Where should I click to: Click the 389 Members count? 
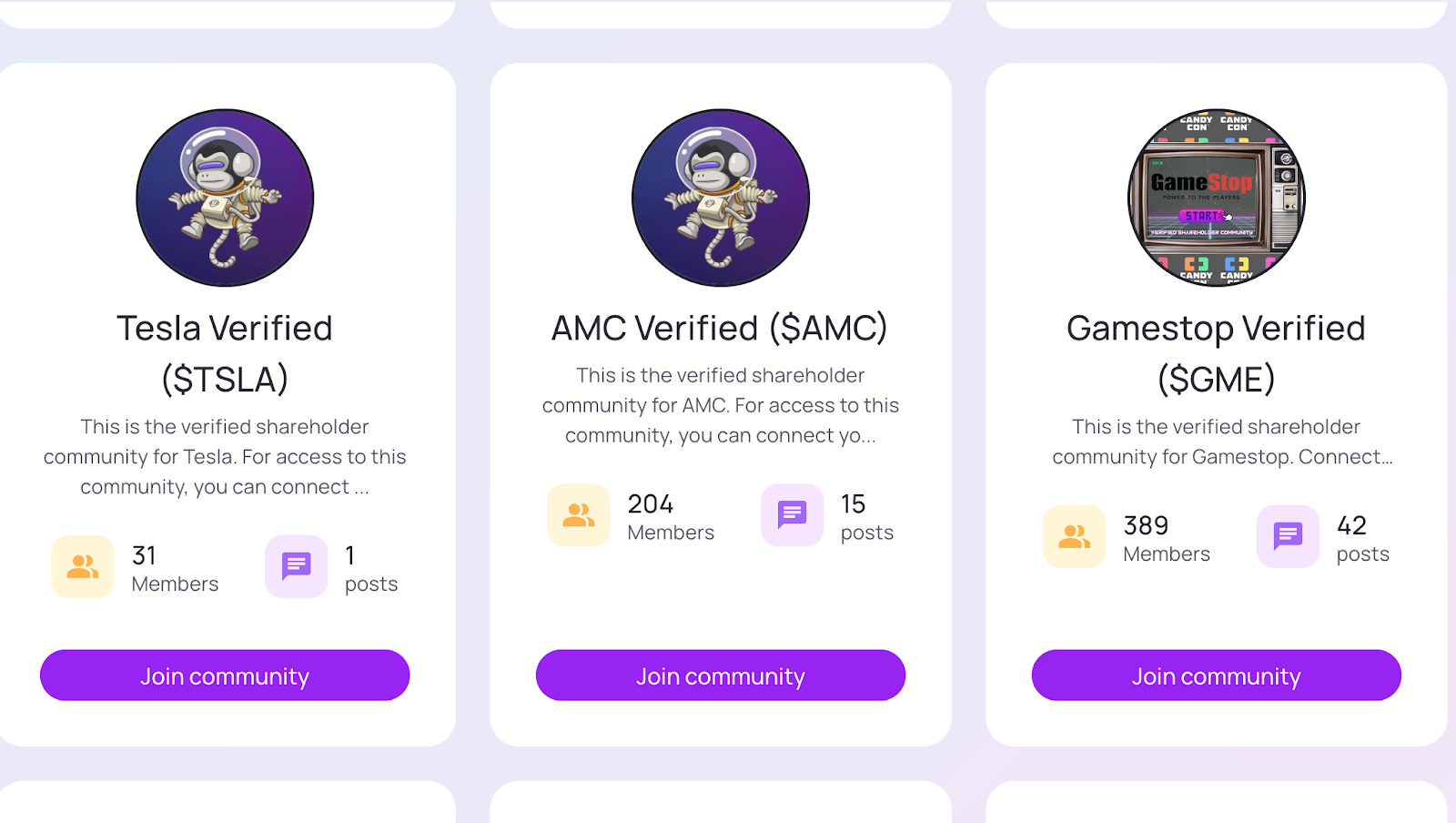(1167, 539)
